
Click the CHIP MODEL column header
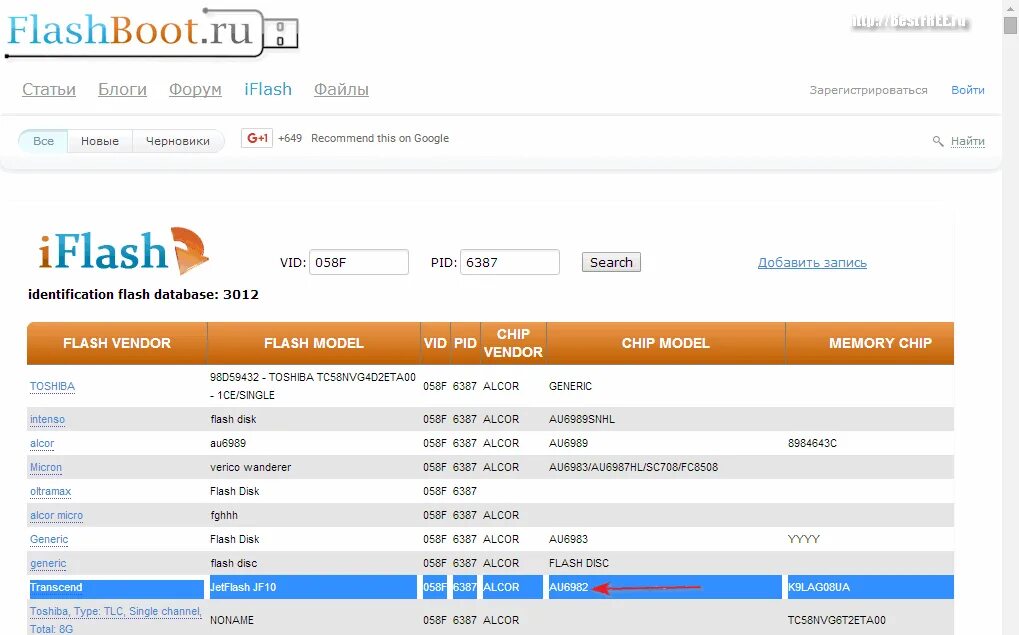tap(665, 343)
